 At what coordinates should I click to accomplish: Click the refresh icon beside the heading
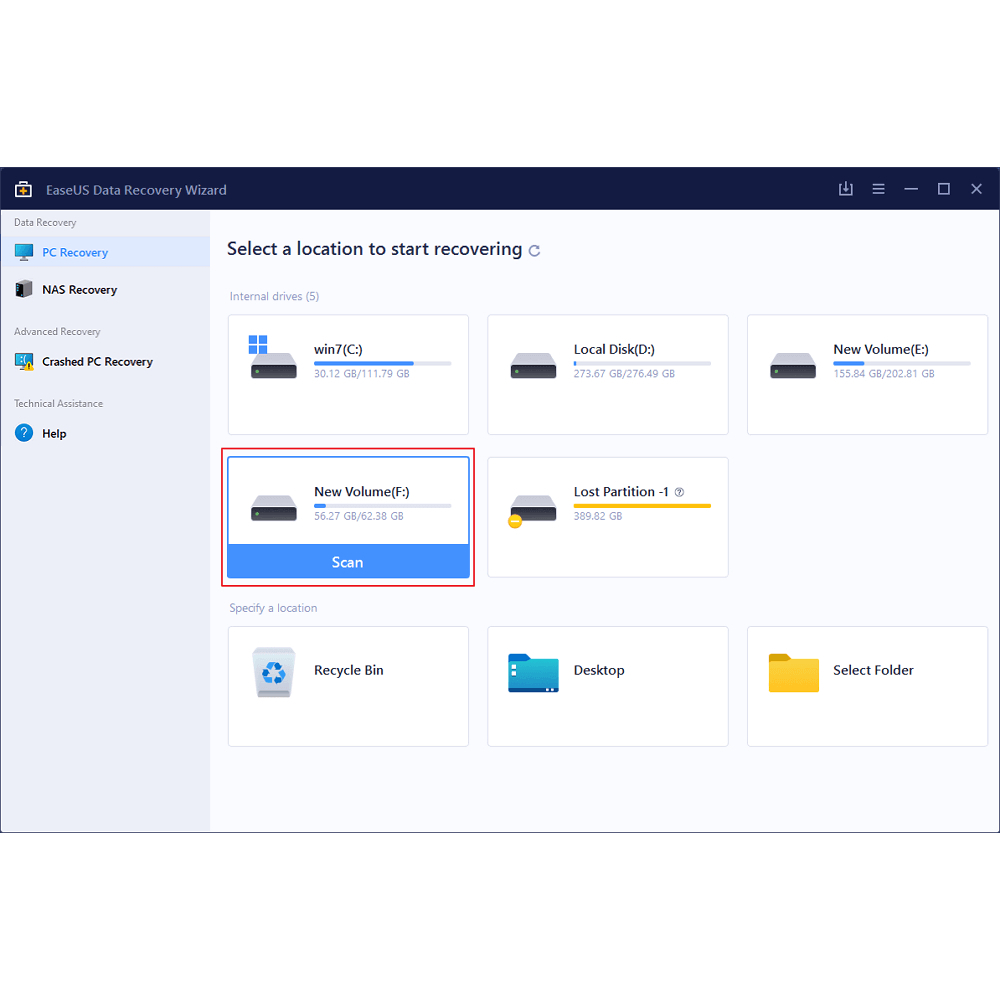(x=534, y=251)
